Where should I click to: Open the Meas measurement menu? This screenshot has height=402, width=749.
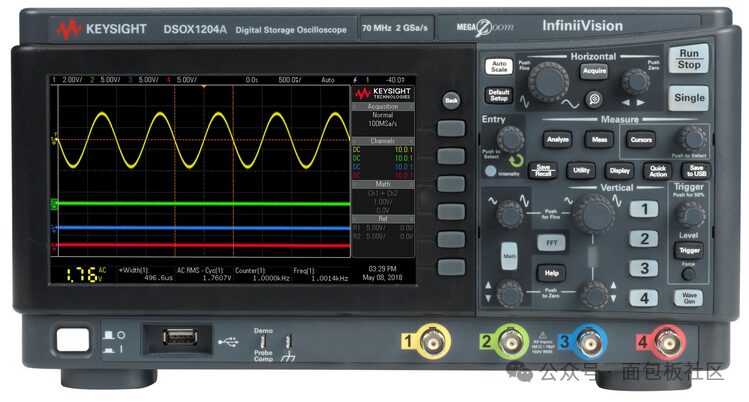tap(599, 139)
